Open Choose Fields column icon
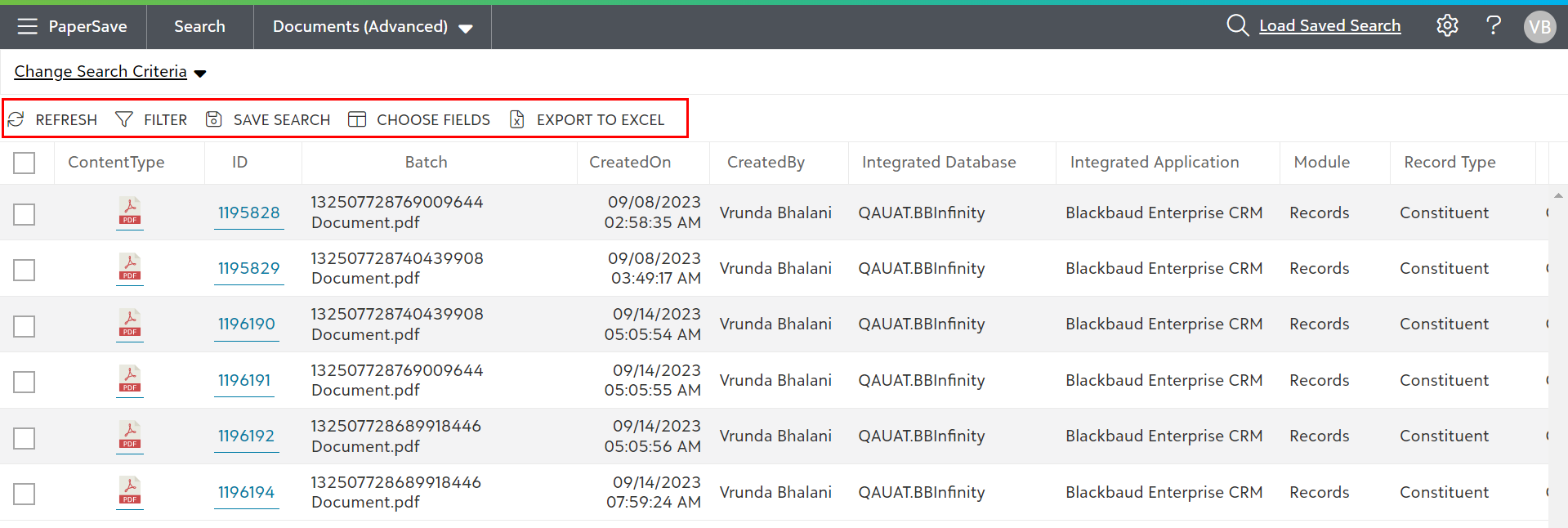 pyautogui.click(x=357, y=120)
